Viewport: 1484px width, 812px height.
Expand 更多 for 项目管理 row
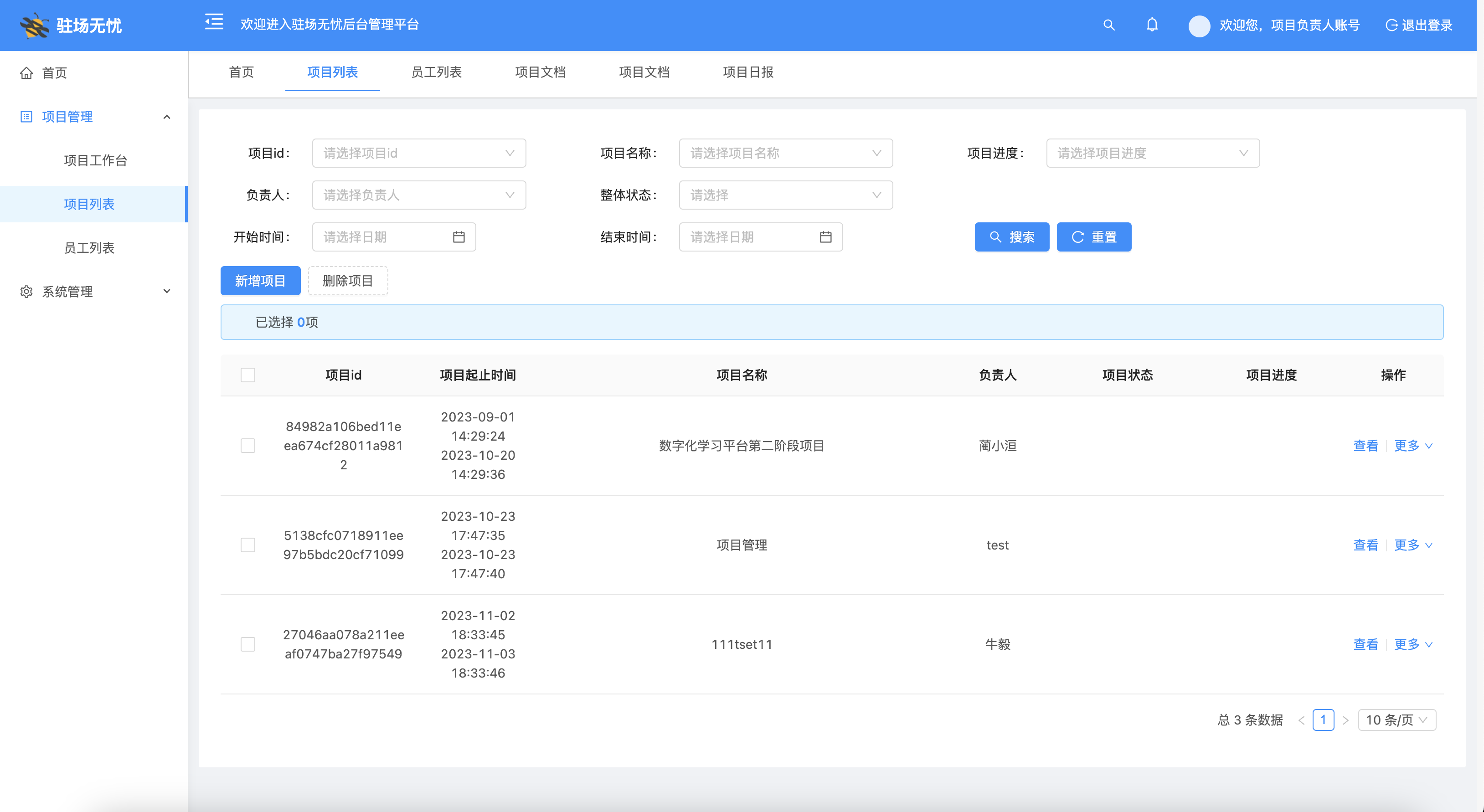[1413, 545]
